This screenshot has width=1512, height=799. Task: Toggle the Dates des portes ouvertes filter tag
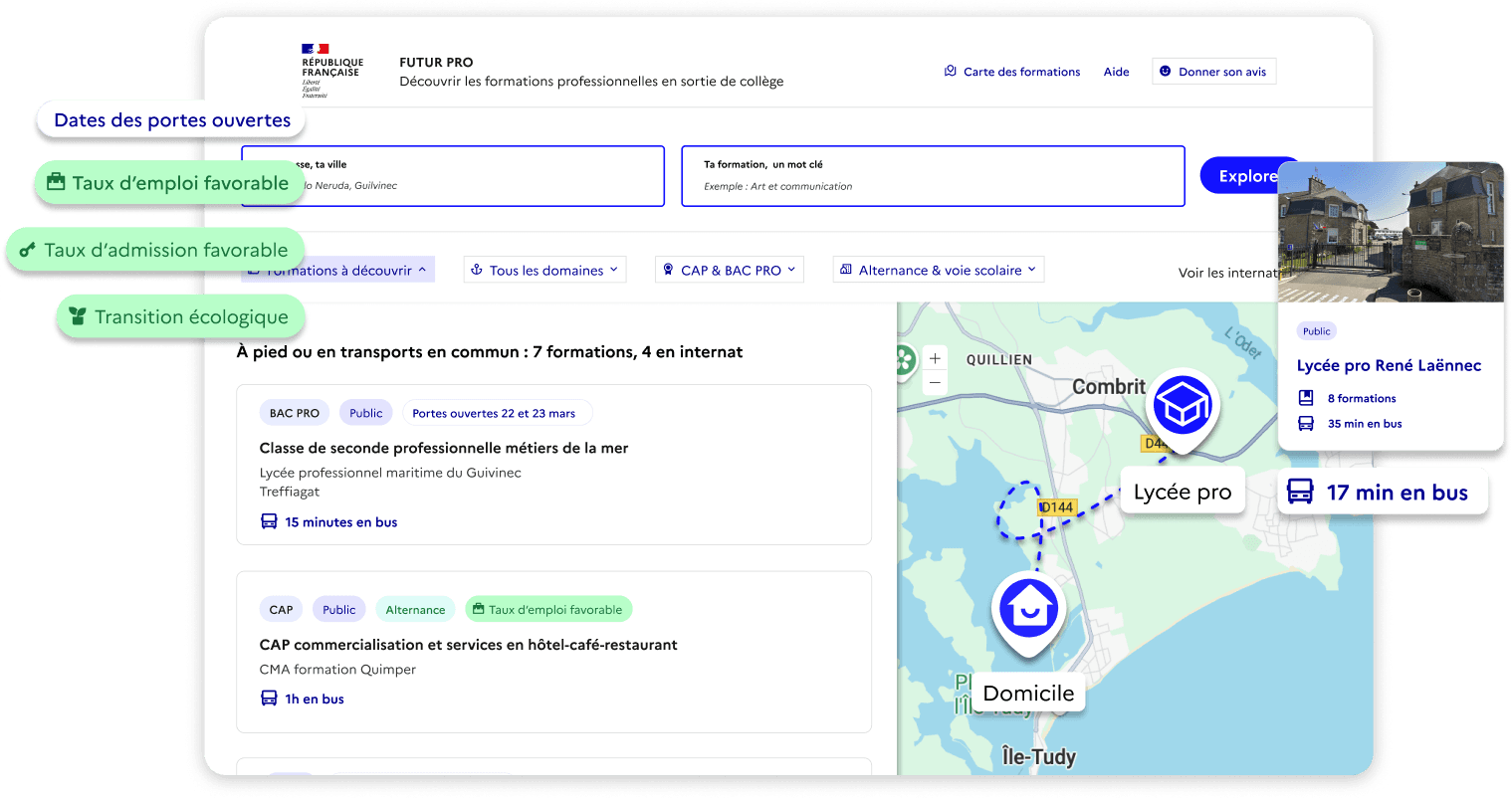tap(171, 120)
